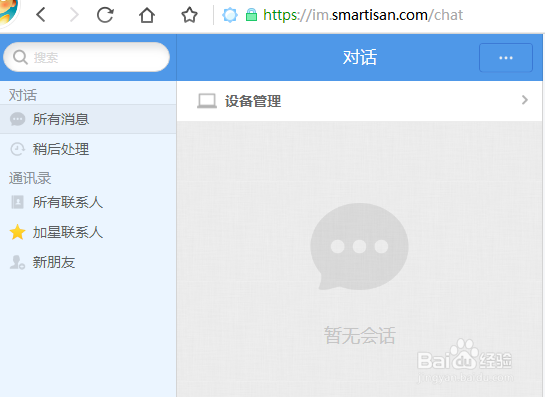Reload the page with the refresh icon

(x=105, y=15)
